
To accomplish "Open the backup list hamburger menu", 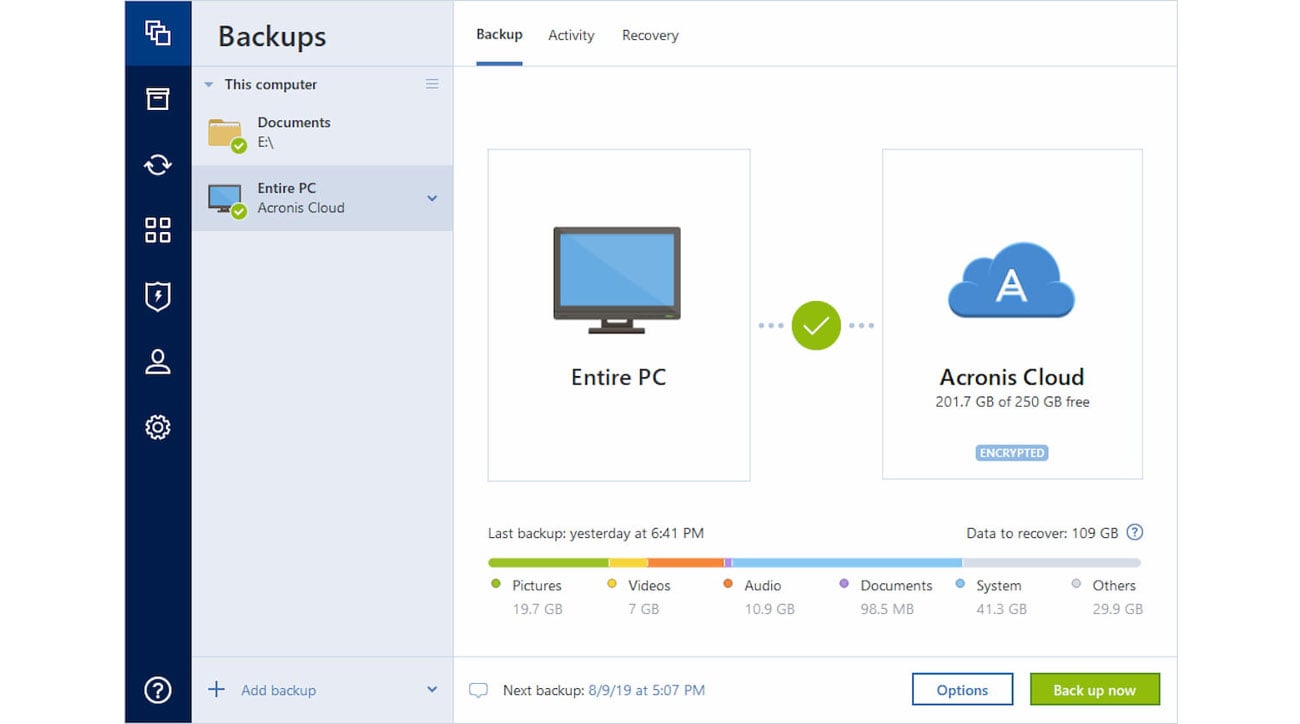I will click(432, 84).
